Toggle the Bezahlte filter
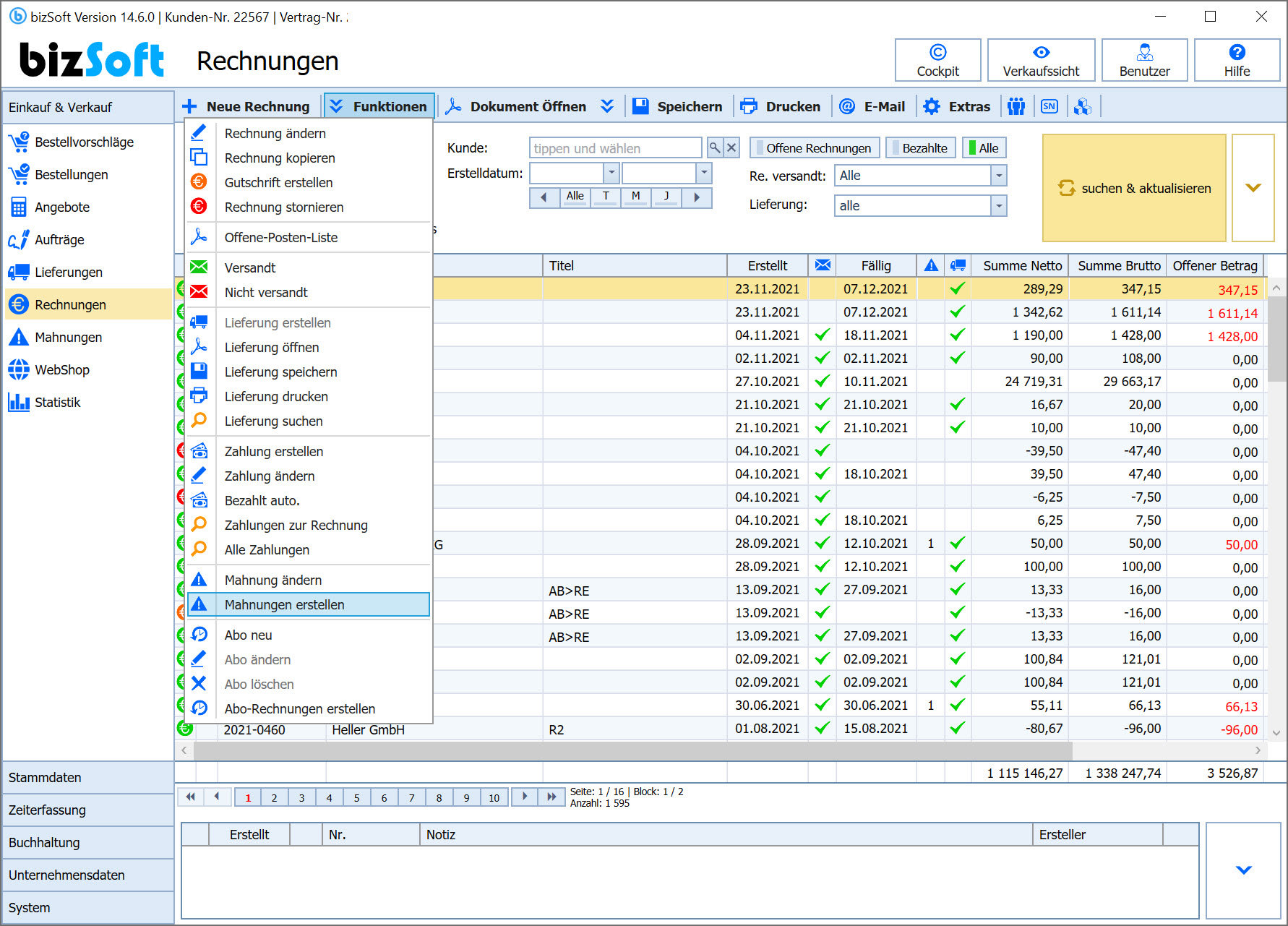The height and width of the screenshot is (926, 1288). 920,147
